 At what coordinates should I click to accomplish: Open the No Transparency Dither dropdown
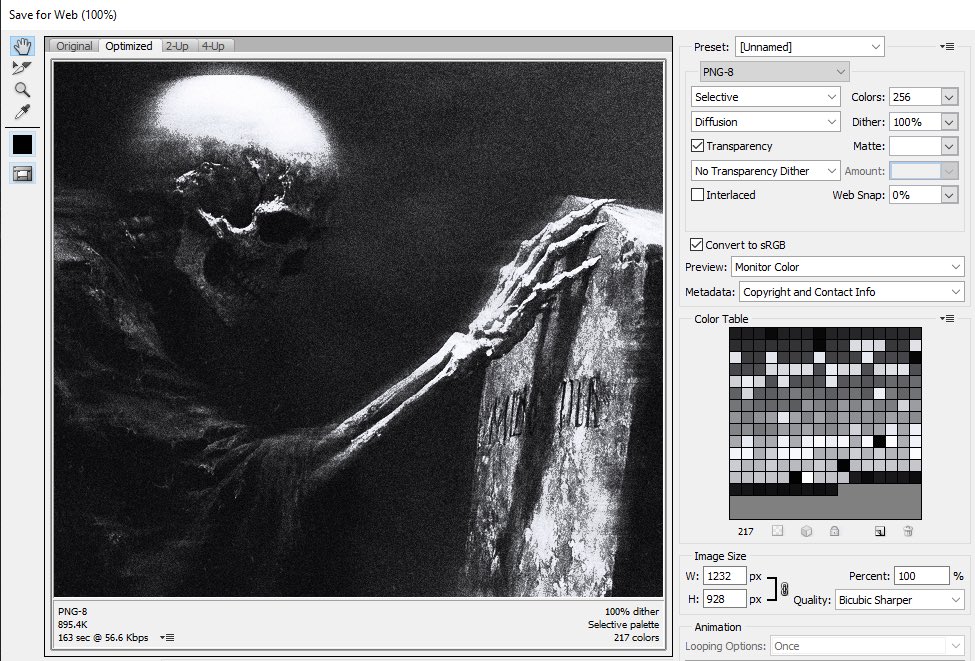[765, 170]
